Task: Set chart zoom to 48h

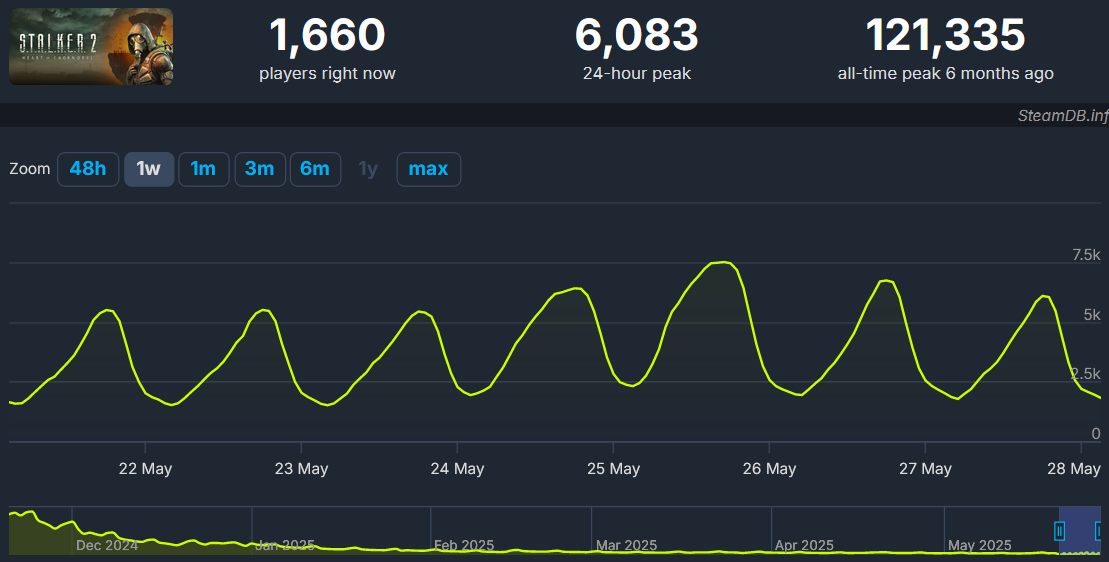Action: coord(88,169)
